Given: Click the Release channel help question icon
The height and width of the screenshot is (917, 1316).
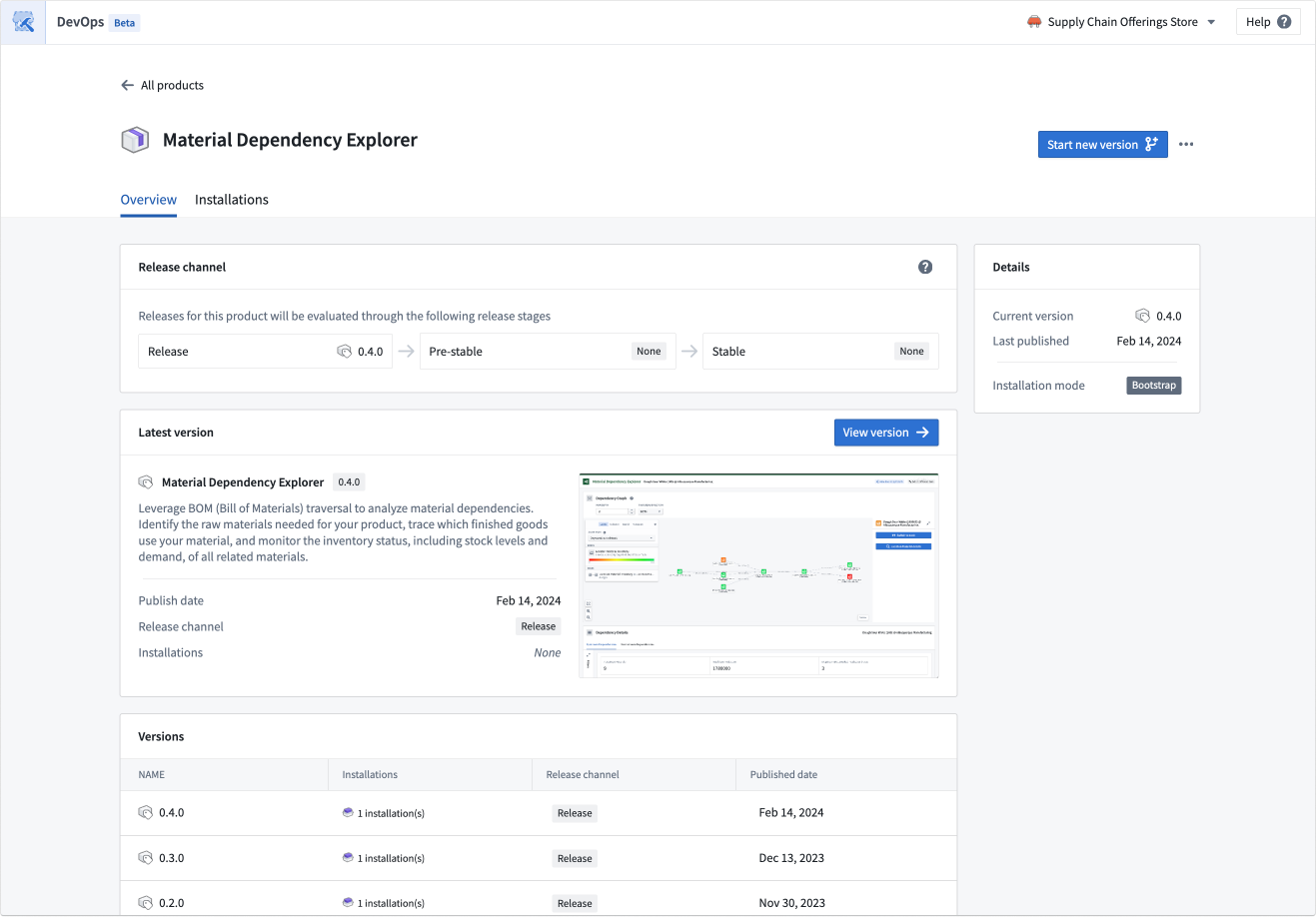Looking at the screenshot, I should pos(925,267).
